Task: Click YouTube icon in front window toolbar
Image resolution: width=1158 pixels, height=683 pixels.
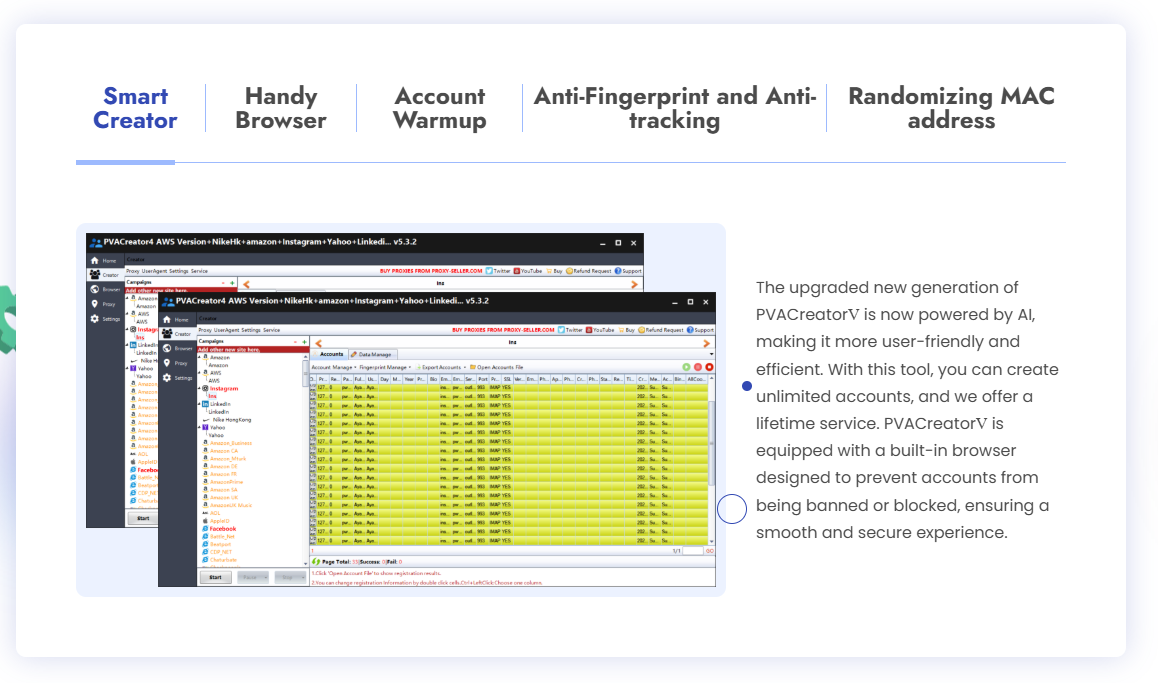Action: pyautogui.click(x=589, y=330)
